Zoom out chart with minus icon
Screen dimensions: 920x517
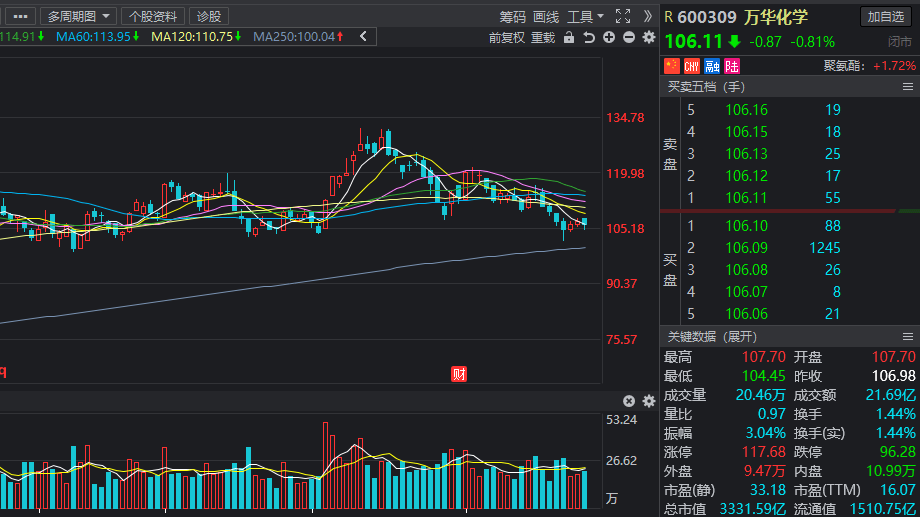(x=628, y=38)
